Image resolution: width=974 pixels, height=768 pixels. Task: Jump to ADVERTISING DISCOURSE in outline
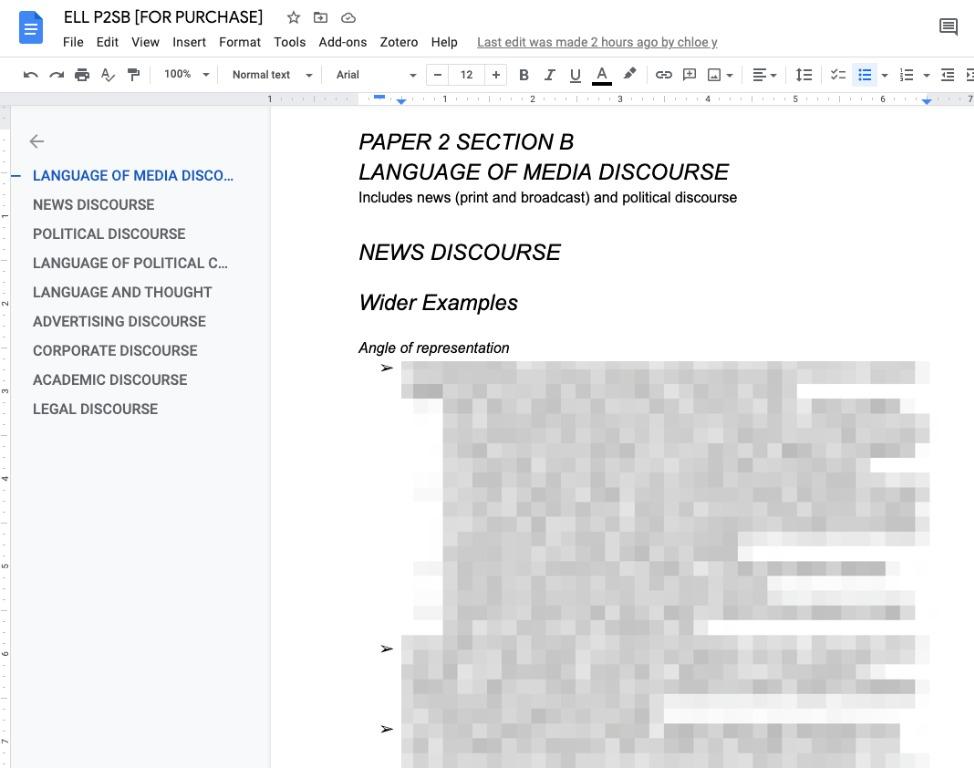(119, 321)
